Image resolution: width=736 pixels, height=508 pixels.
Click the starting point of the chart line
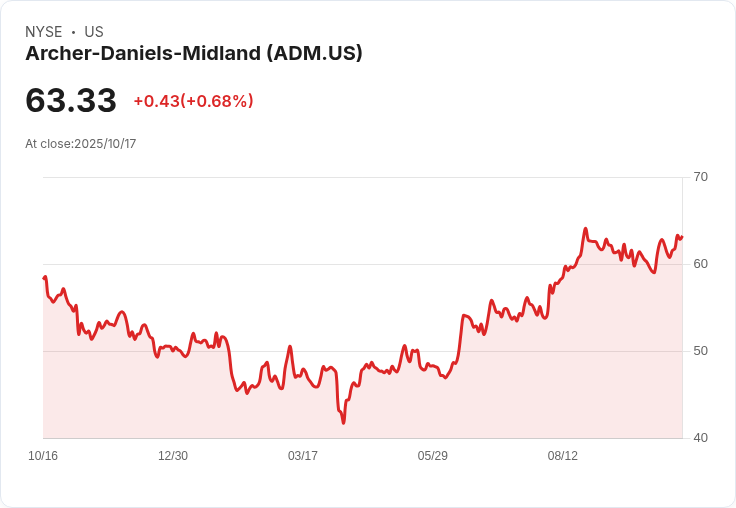(44, 278)
